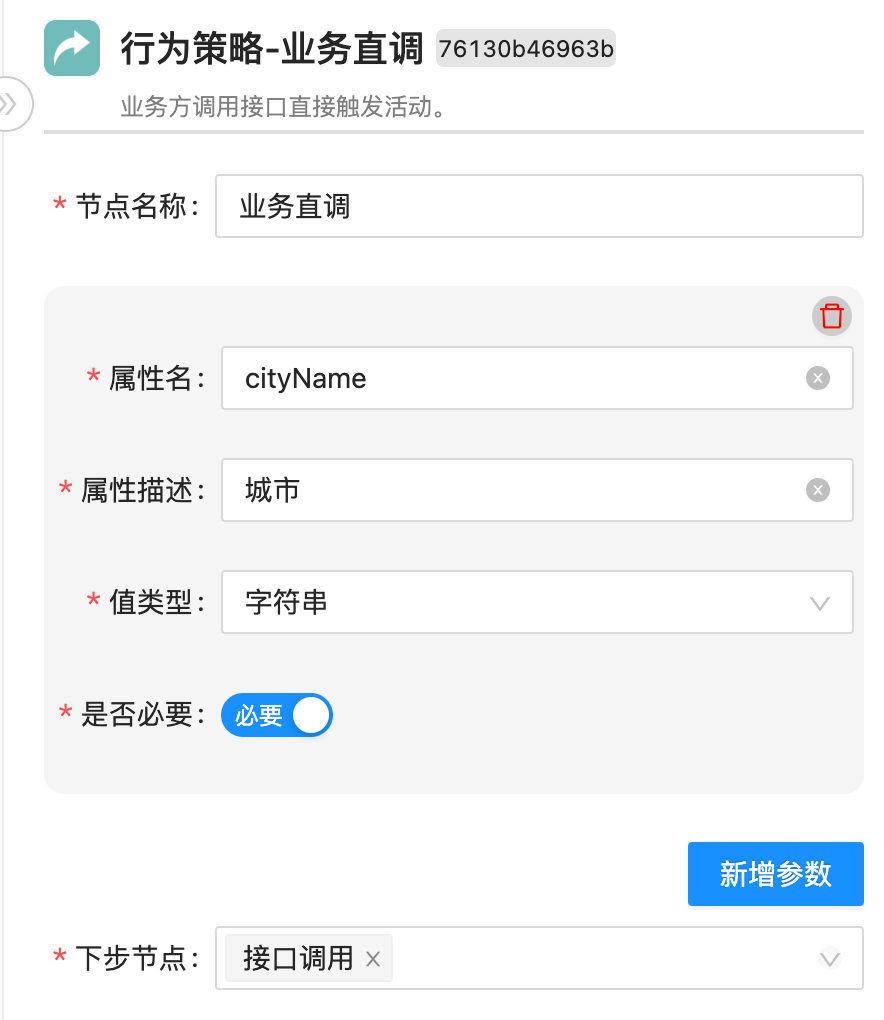This screenshot has height=1020, width=884.
Task: Click the red trash delete parameter icon
Action: coord(831,316)
